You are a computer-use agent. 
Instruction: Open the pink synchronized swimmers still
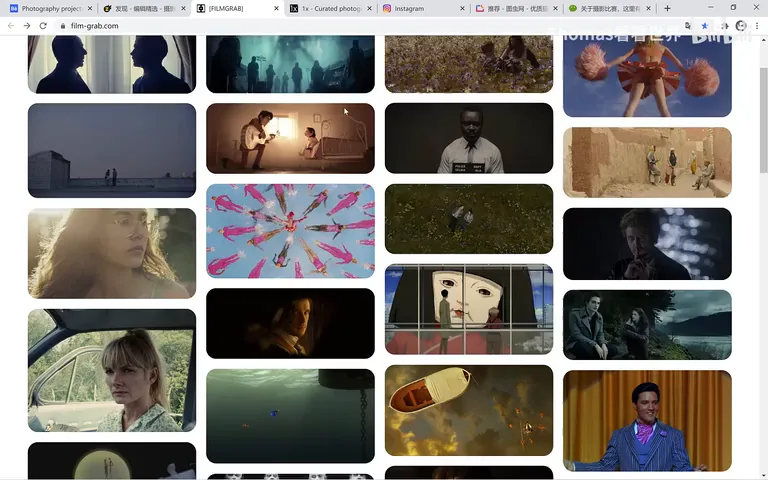tap(290, 231)
